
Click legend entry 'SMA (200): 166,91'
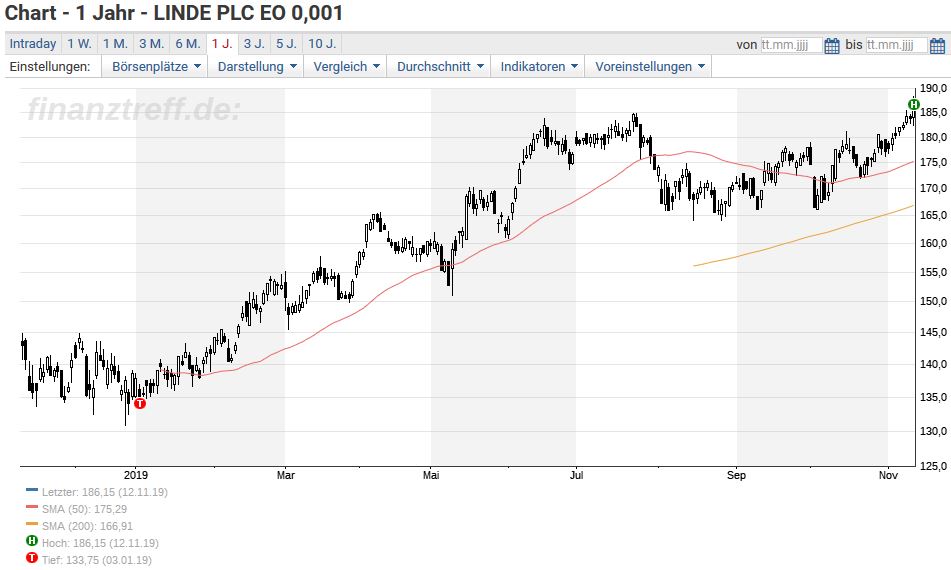[87, 526]
